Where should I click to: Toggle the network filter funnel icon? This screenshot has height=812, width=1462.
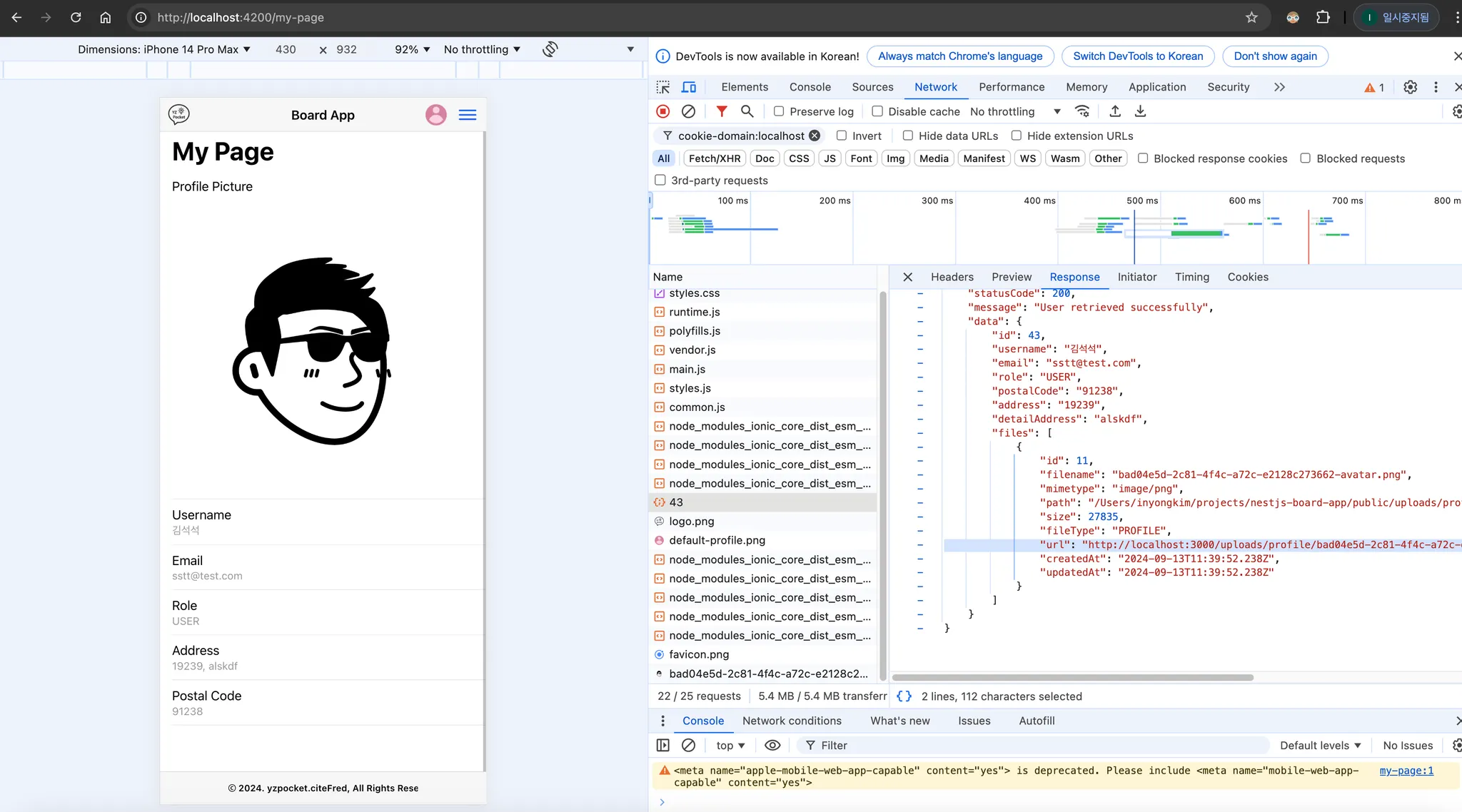[x=722, y=111]
